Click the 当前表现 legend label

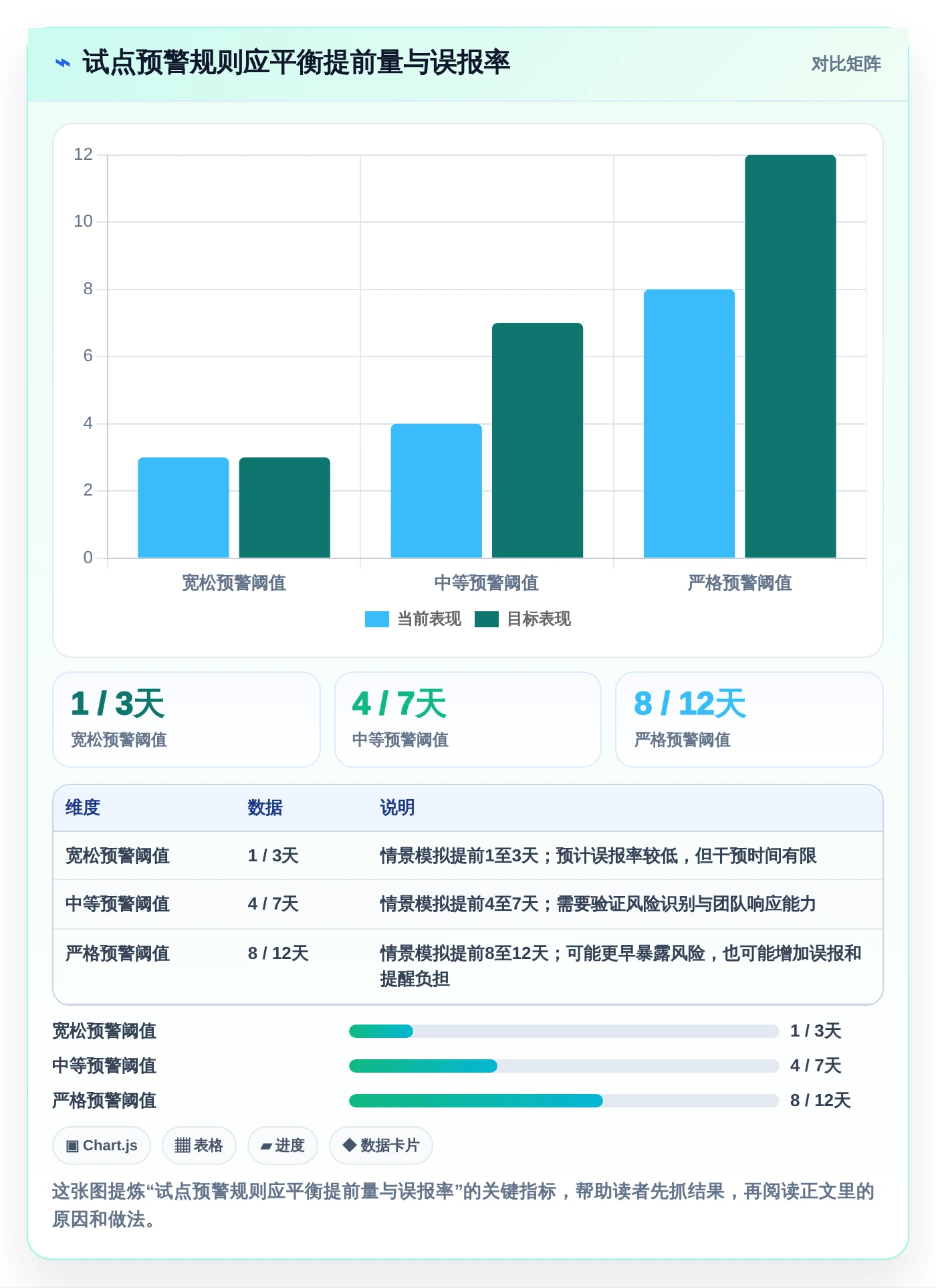(x=429, y=619)
